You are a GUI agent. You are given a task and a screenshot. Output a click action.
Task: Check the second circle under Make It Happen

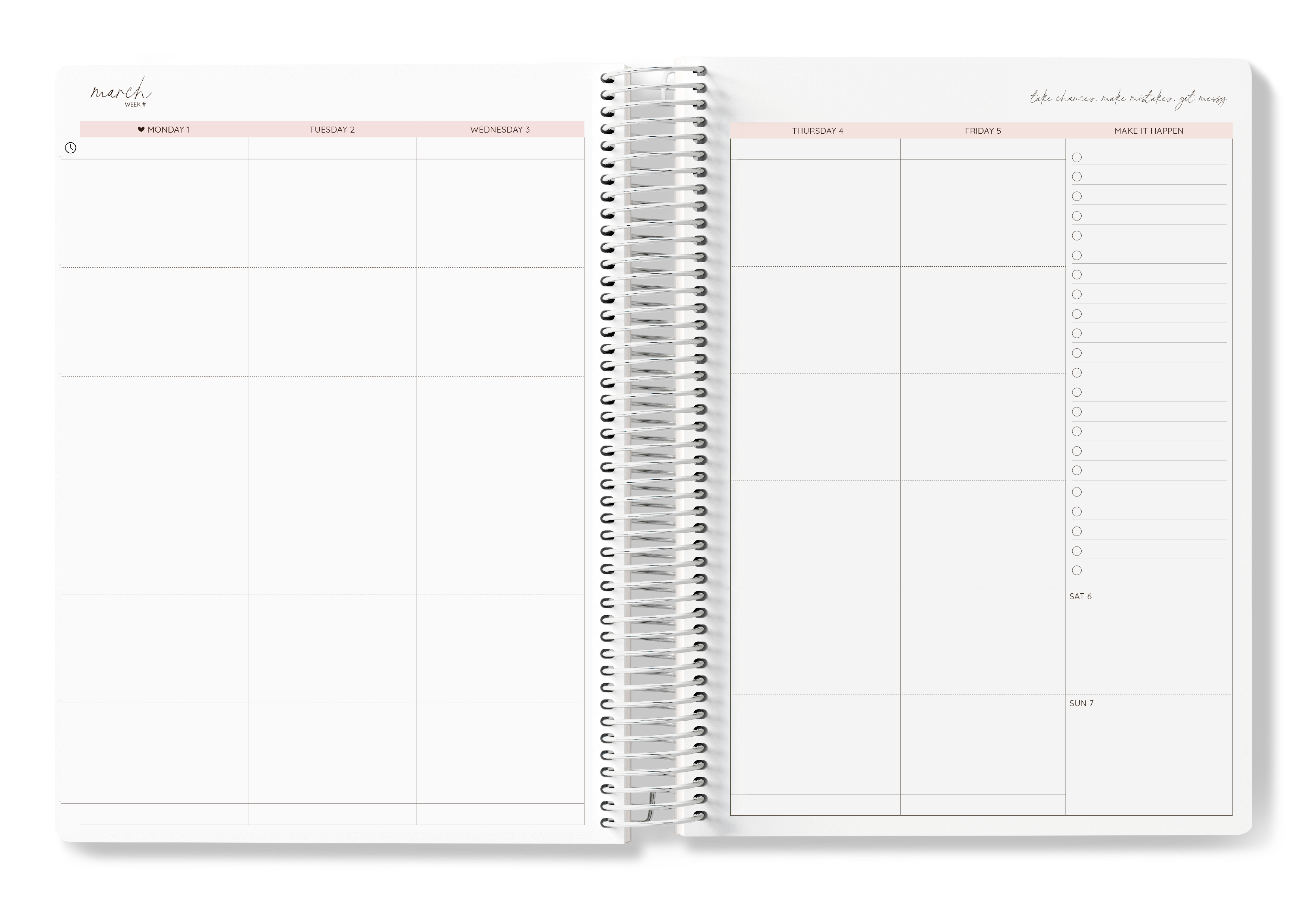coord(1077,177)
